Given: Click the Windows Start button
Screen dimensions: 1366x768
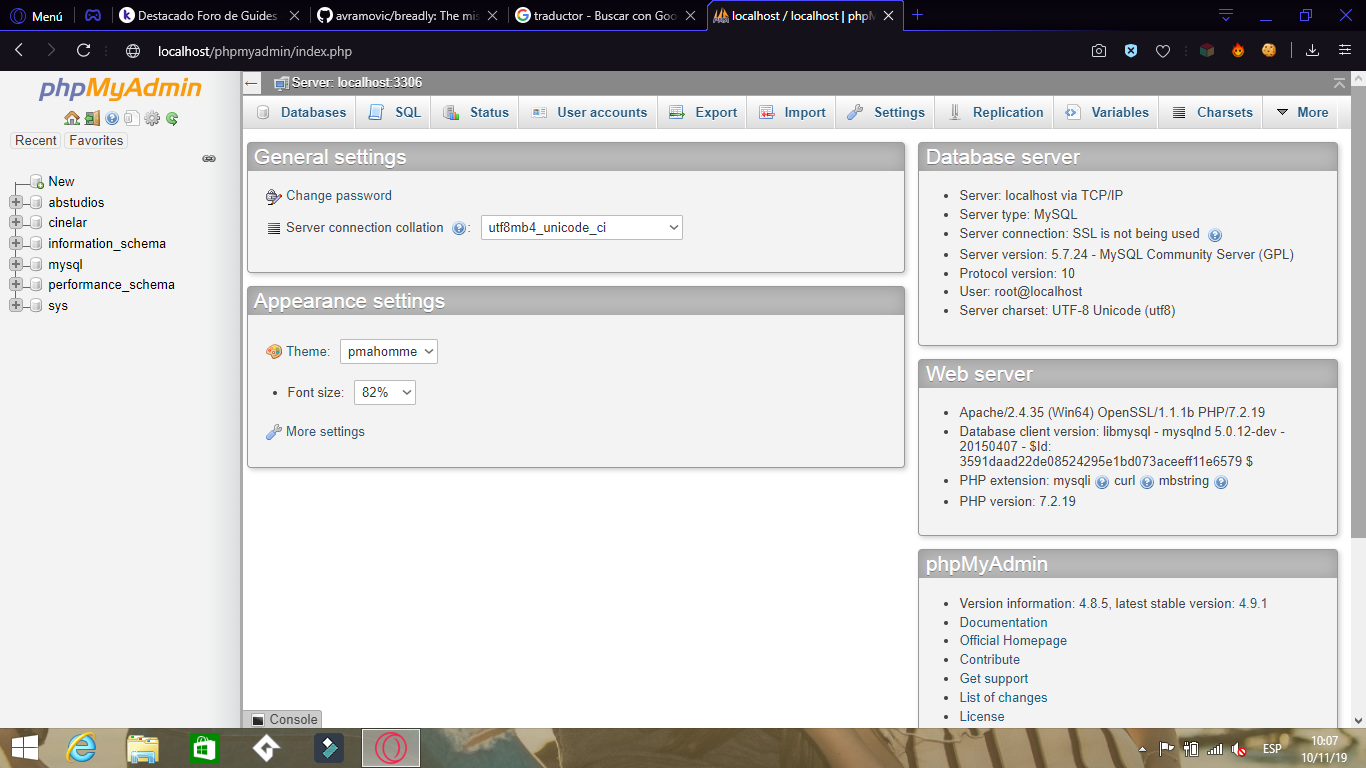Looking at the screenshot, I should [24, 748].
